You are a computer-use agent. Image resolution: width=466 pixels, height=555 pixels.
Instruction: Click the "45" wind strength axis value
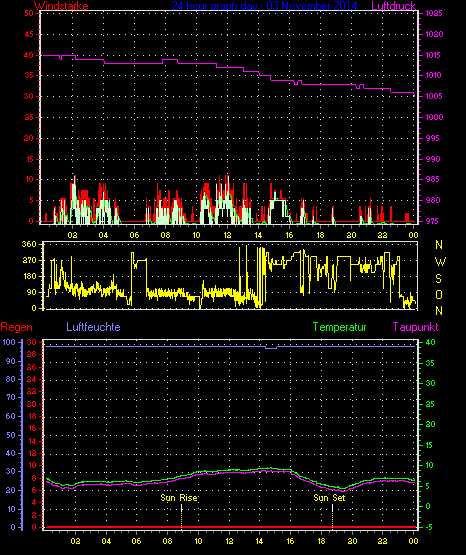[29, 34]
